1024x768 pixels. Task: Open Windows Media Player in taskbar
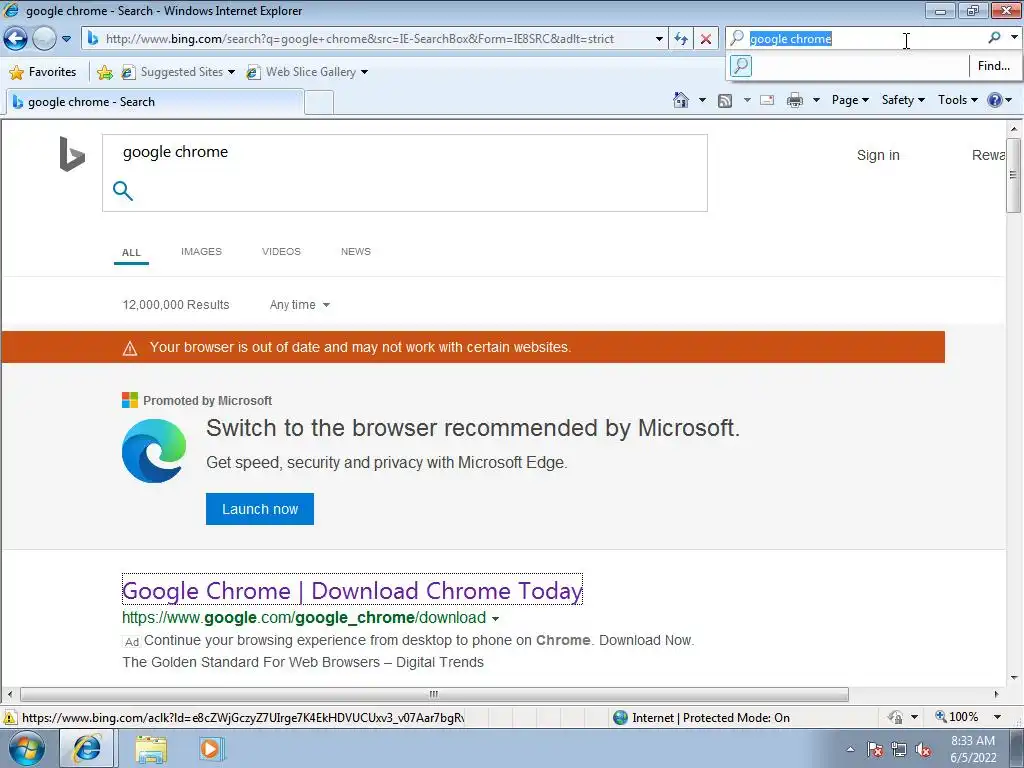[211, 748]
